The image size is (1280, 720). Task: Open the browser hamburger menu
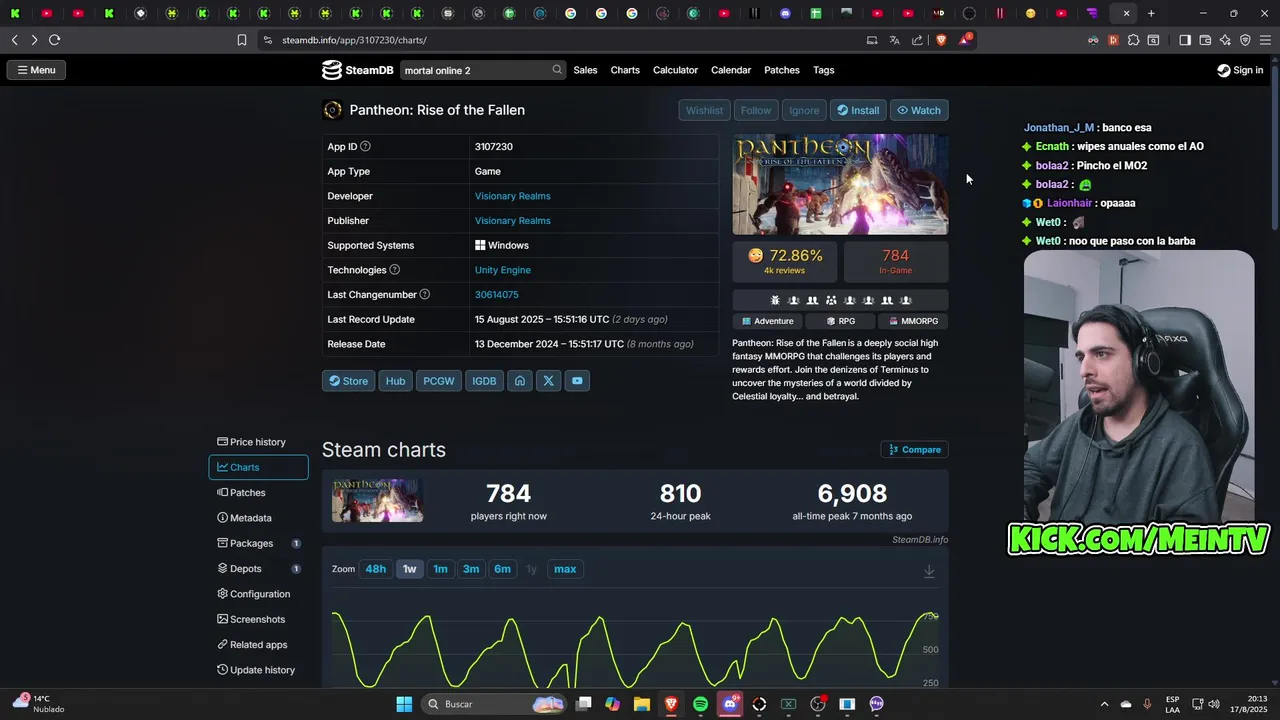pyautogui.click(x=1265, y=40)
